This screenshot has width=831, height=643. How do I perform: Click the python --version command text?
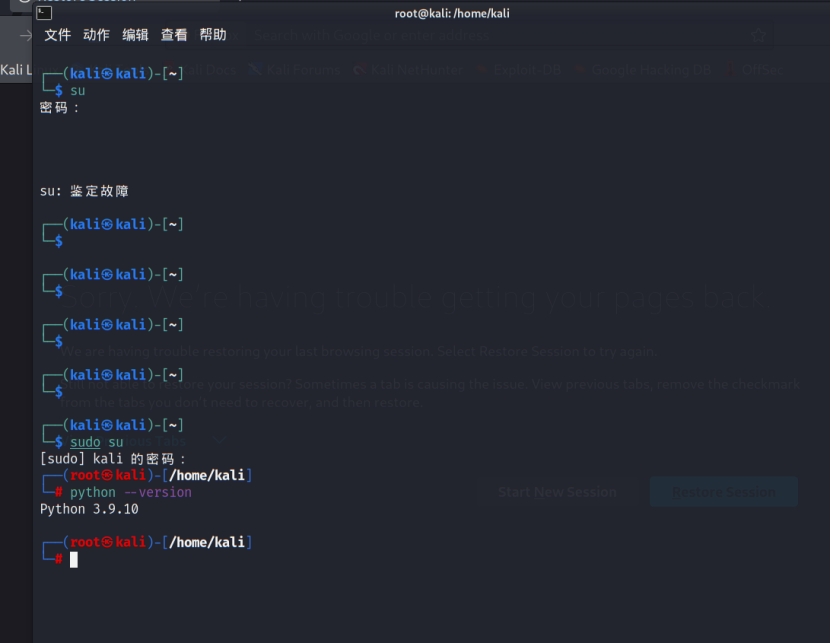pos(131,492)
